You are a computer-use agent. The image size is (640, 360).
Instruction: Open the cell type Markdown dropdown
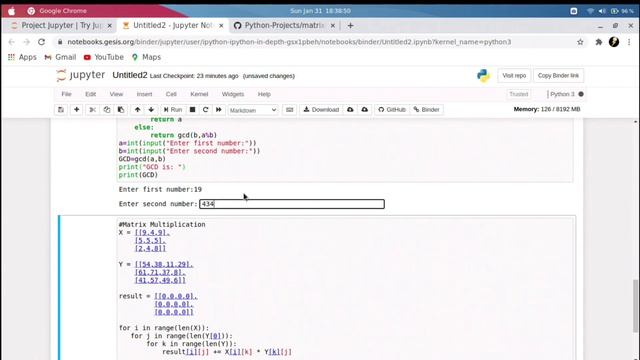coord(253,110)
